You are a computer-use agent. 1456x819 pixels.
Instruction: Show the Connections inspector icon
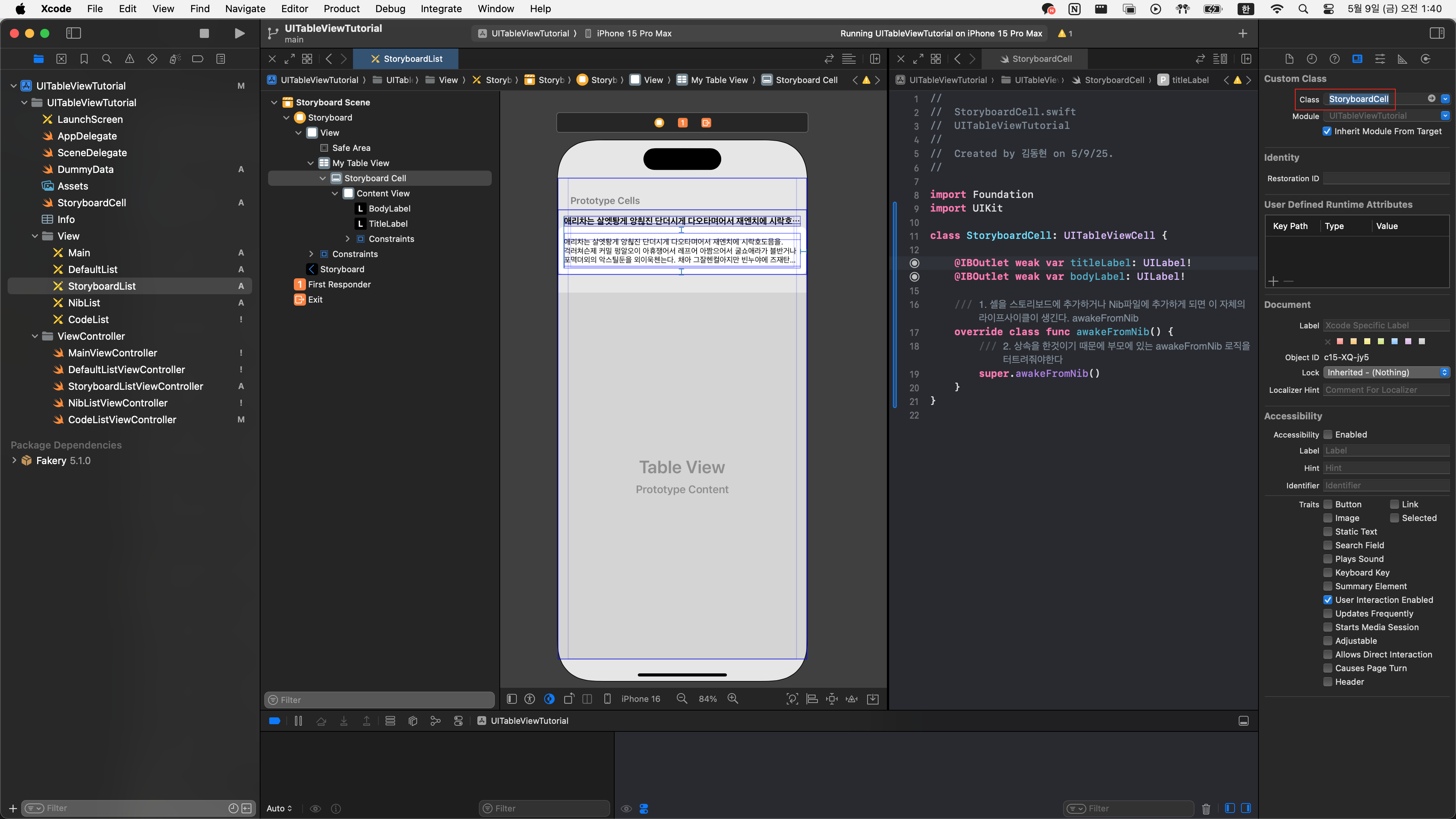pyautogui.click(x=1426, y=59)
